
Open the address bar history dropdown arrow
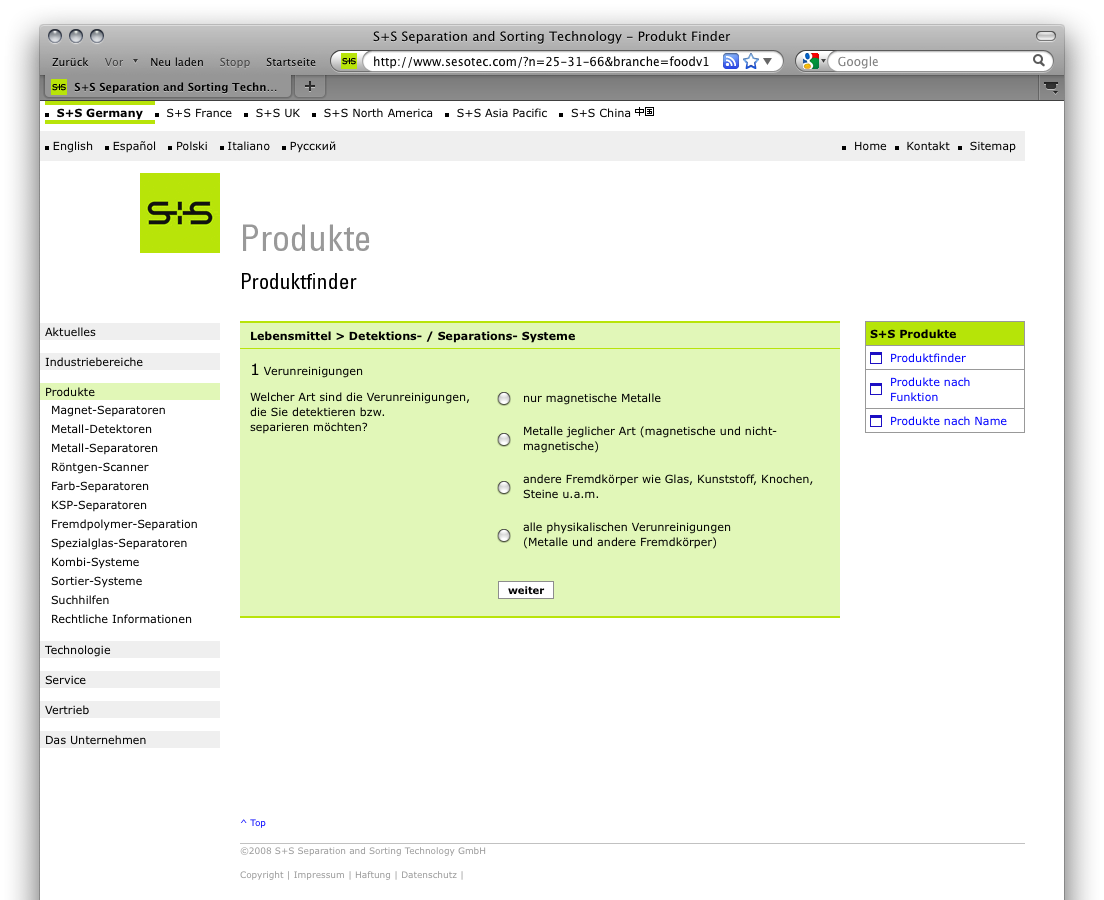[x=768, y=61]
